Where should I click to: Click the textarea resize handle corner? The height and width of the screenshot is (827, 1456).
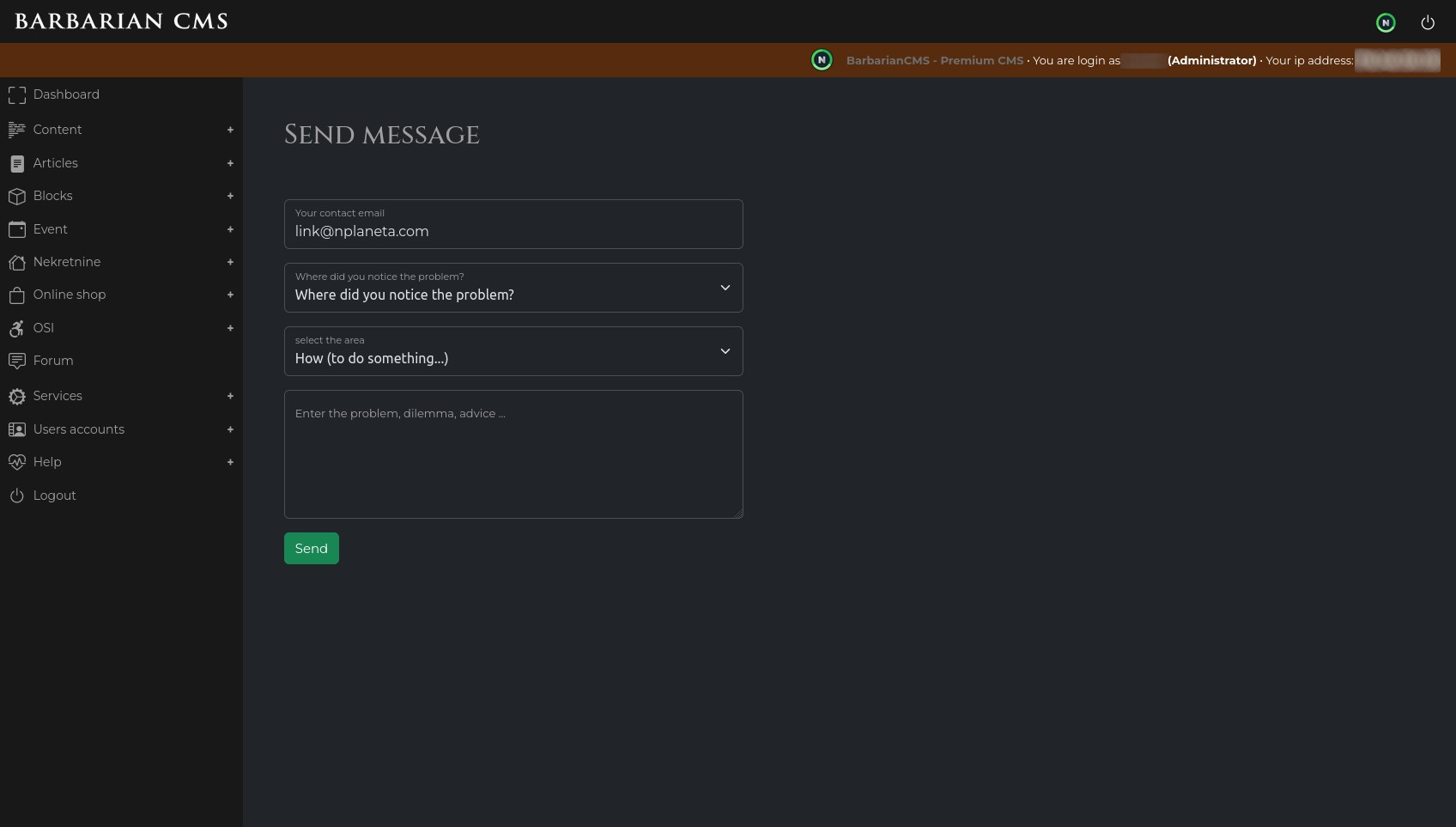737,513
